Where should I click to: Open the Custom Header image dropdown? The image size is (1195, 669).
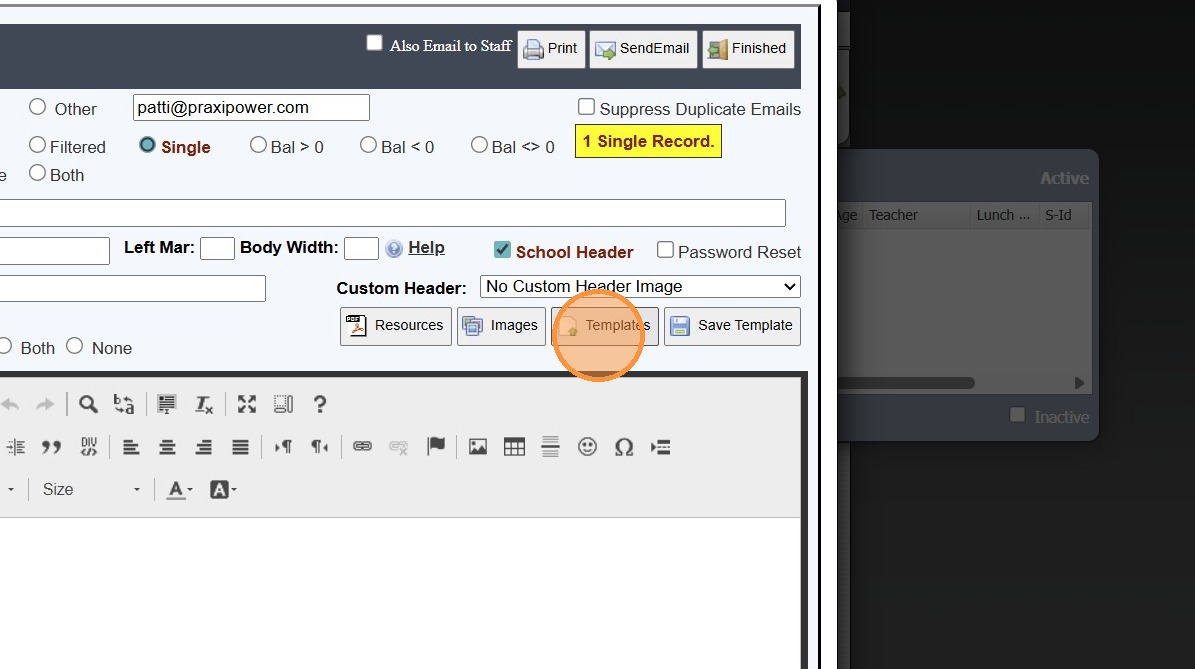pos(640,286)
